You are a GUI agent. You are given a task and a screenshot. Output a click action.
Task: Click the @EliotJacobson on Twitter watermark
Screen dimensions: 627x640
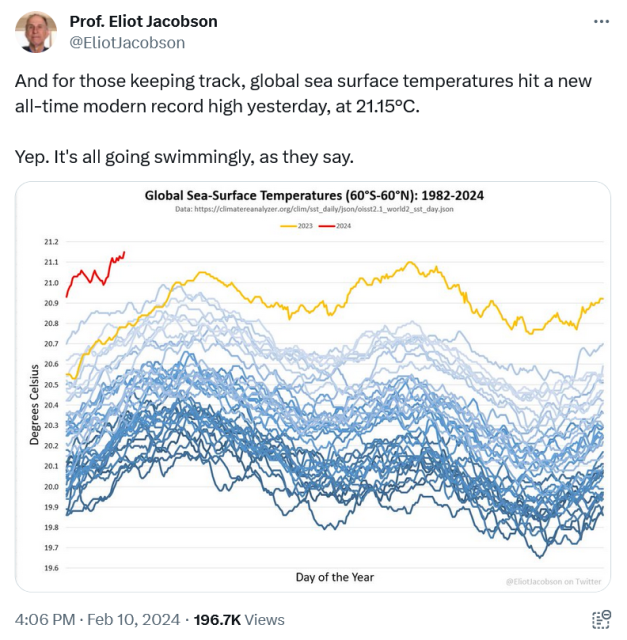click(x=555, y=581)
